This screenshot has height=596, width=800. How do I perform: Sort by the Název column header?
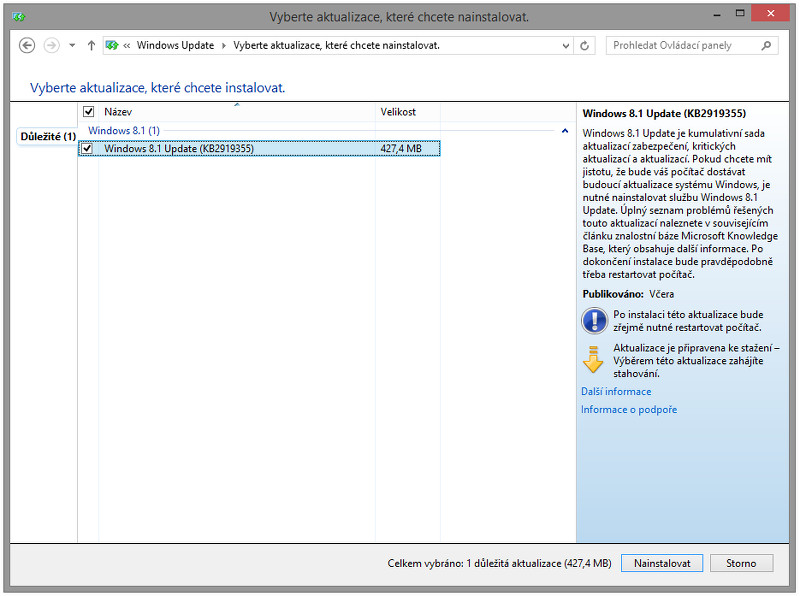pyautogui.click(x=118, y=112)
